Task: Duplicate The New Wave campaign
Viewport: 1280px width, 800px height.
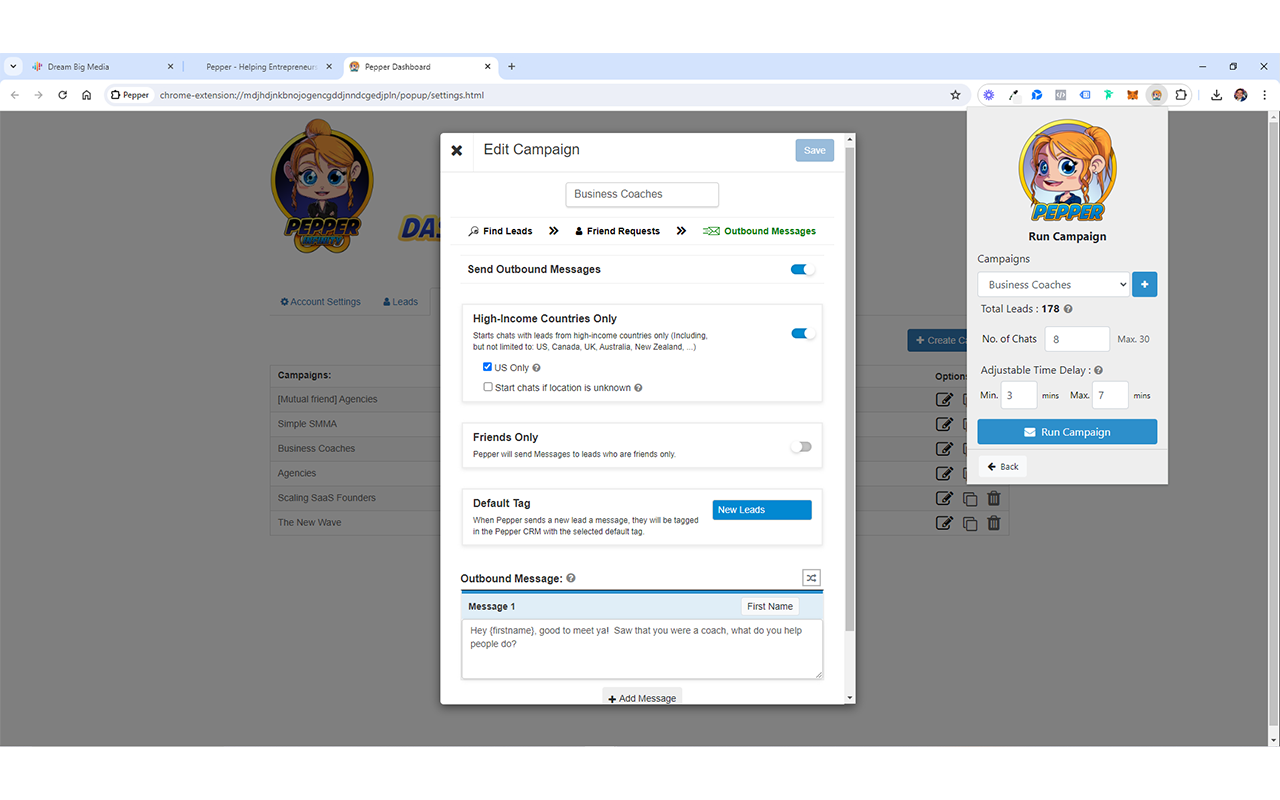Action: point(969,523)
